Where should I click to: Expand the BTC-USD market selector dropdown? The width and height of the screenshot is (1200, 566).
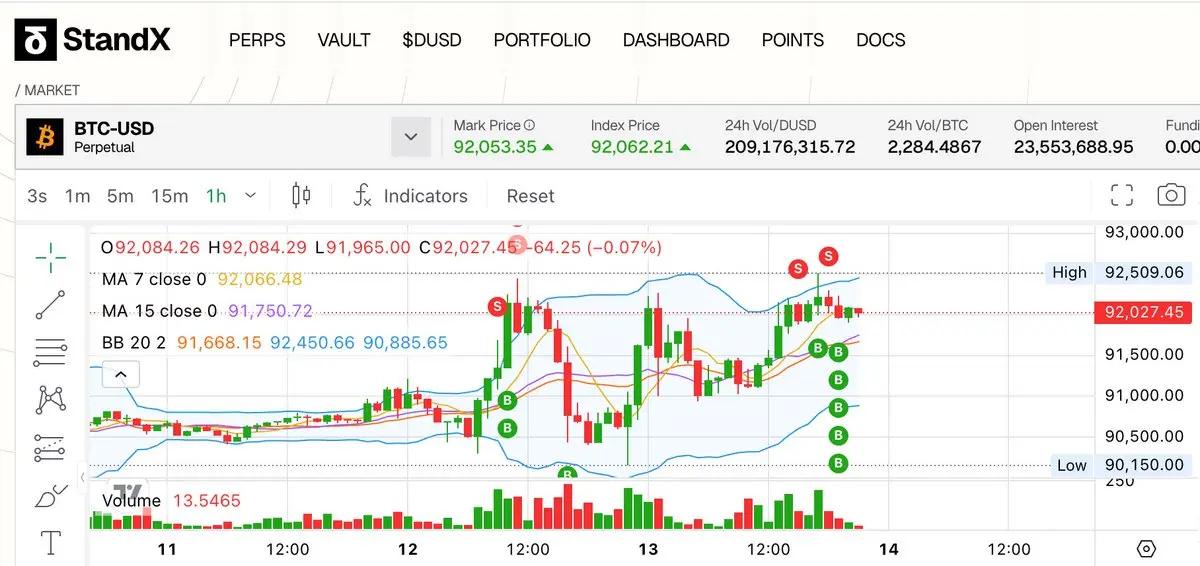[411, 136]
